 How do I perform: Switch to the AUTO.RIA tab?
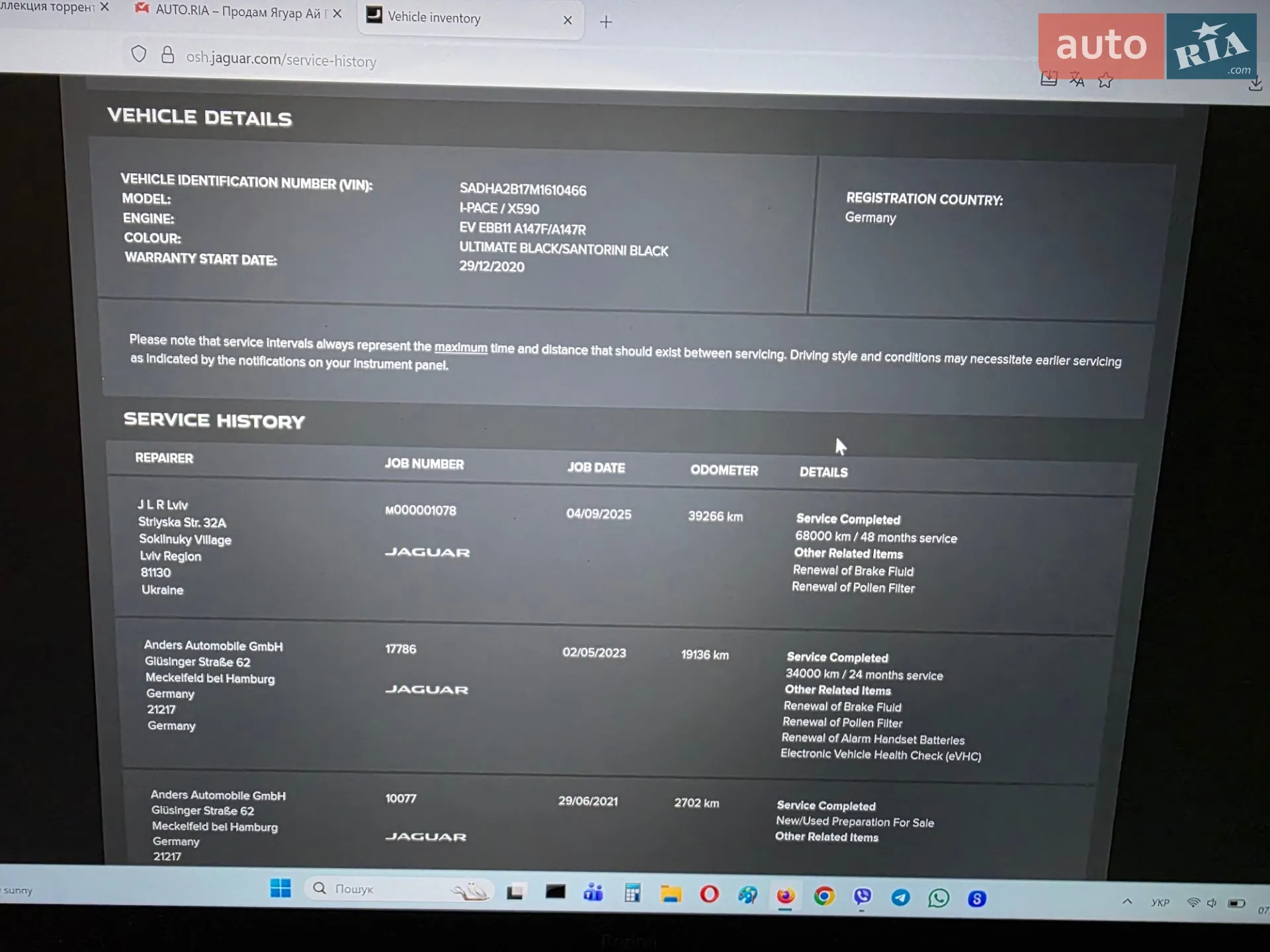pyautogui.click(x=236, y=11)
